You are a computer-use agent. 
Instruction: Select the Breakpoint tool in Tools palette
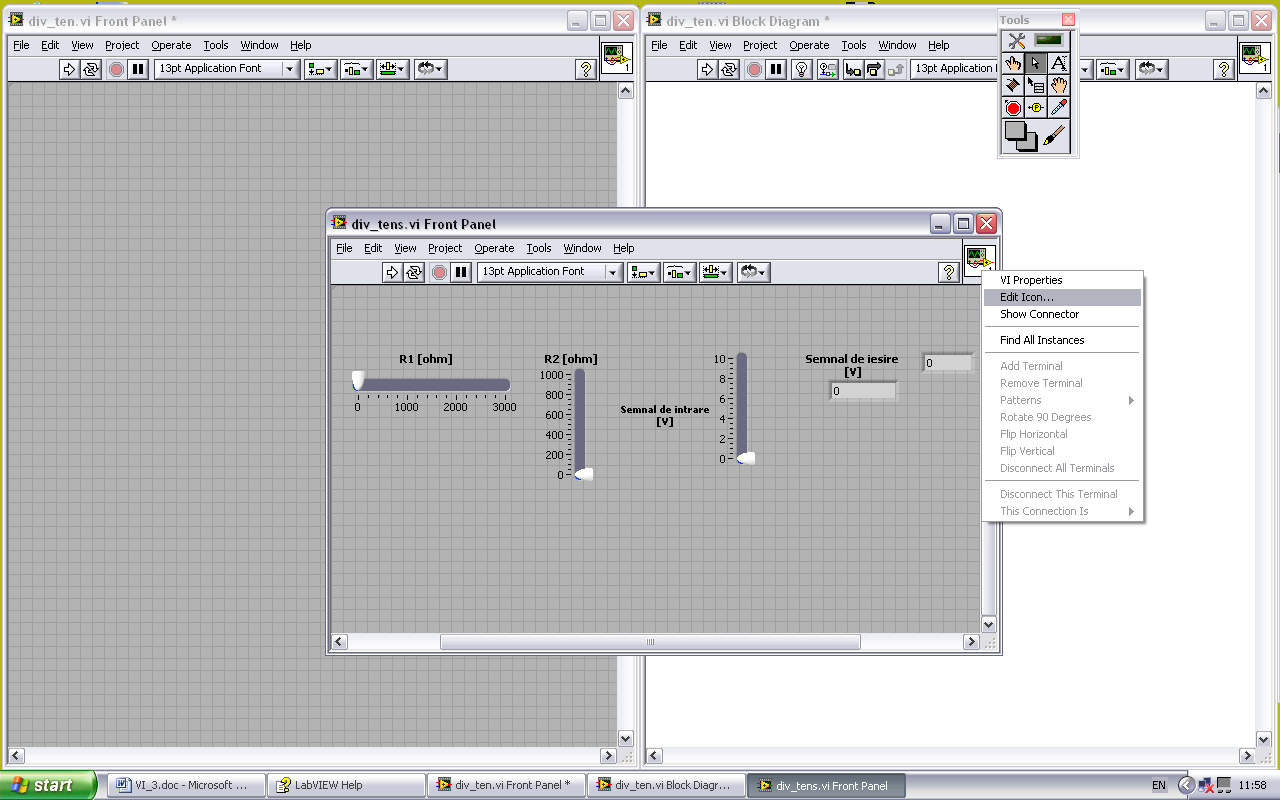(x=1013, y=108)
